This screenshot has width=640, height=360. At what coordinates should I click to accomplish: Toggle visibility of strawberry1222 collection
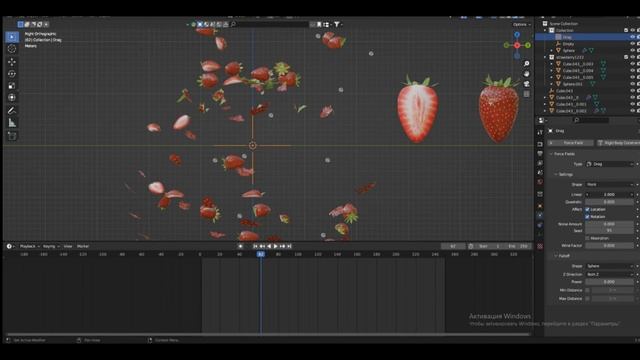pos(632,57)
